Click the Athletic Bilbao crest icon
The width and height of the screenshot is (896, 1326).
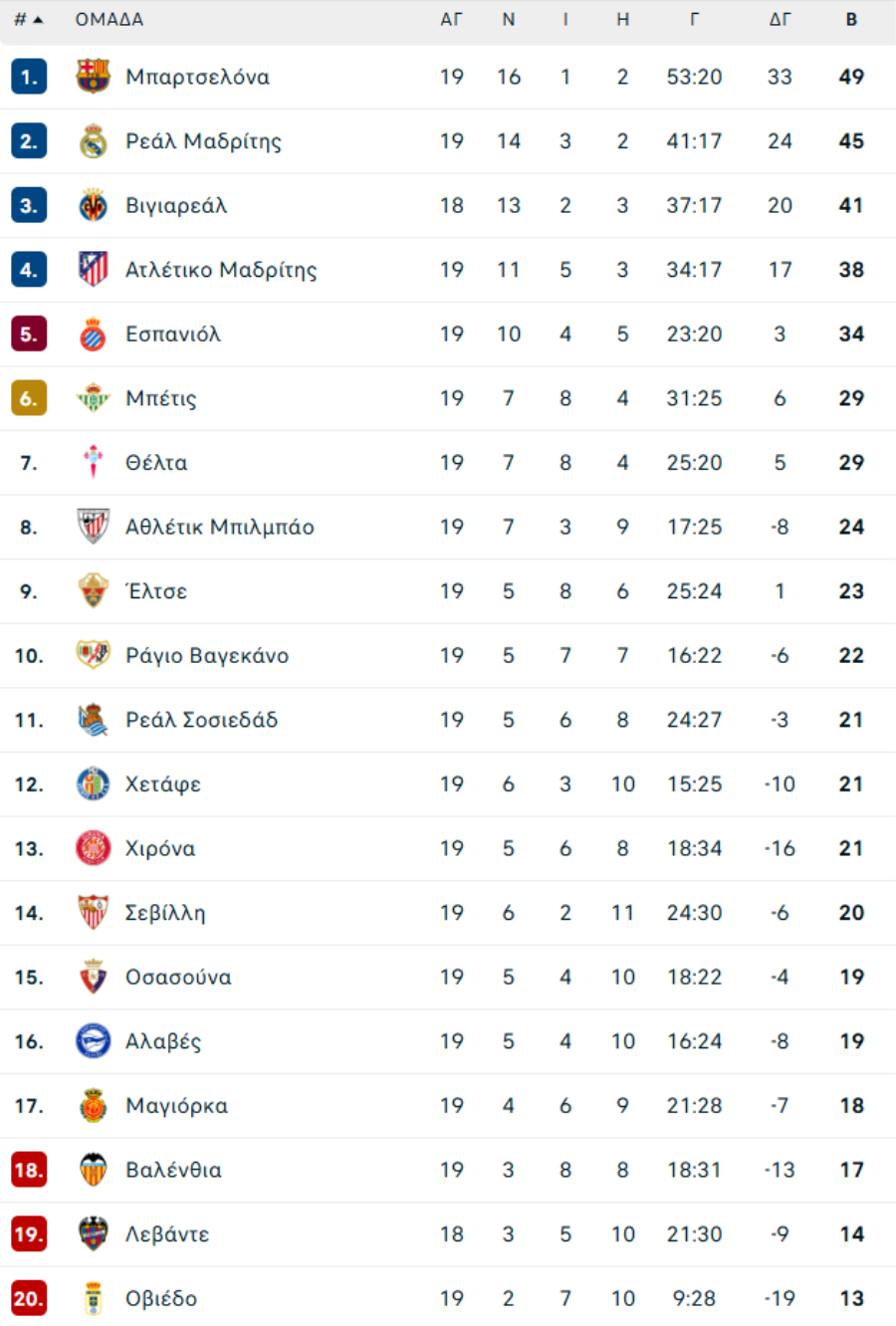pyautogui.click(x=93, y=527)
